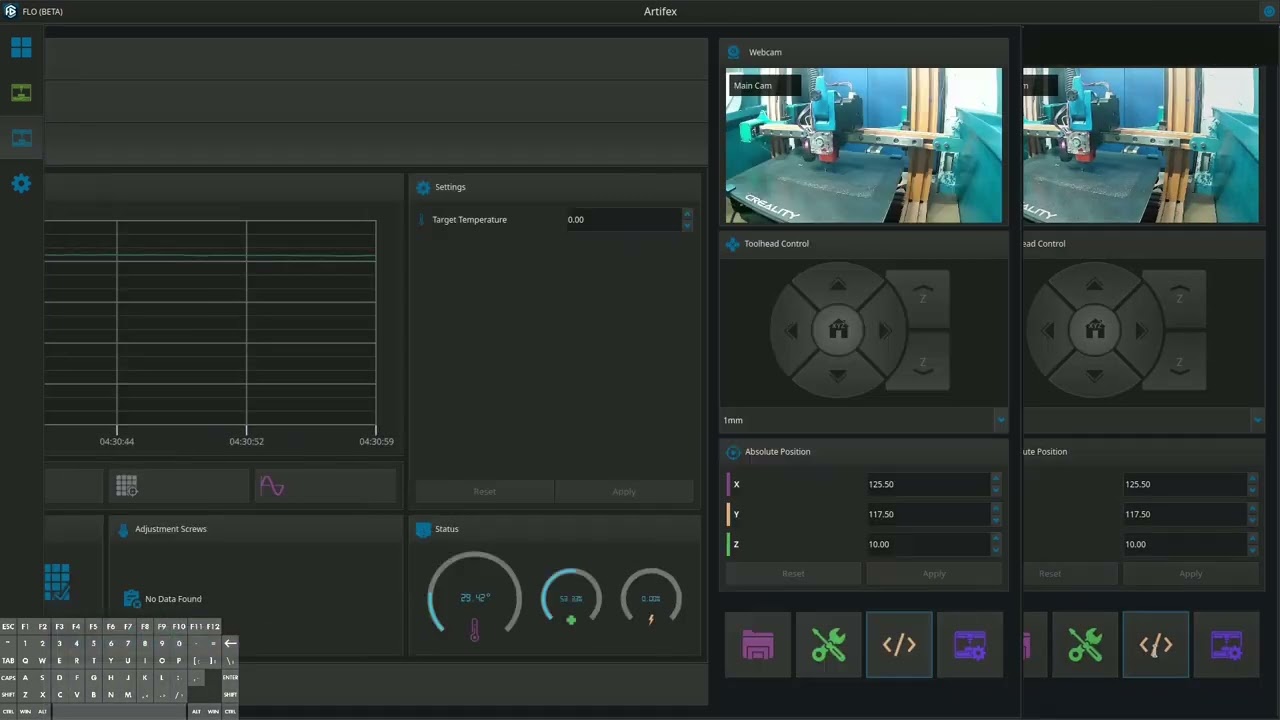Image resolution: width=1280 pixels, height=720 pixels.
Task: Click the X position field showing 125.50
Action: pos(927,484)
